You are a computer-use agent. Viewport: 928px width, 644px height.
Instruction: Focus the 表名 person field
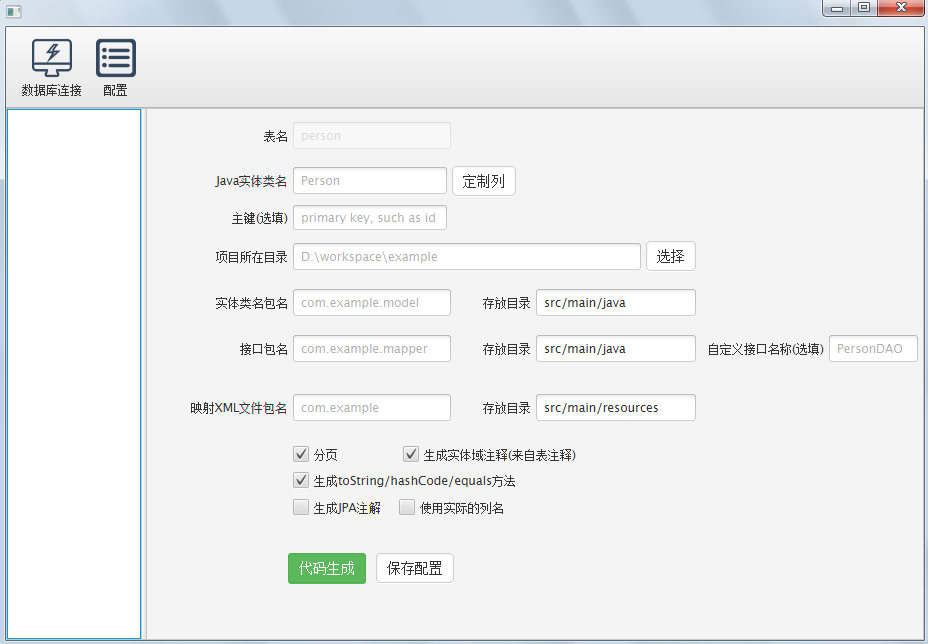[372, 136]
